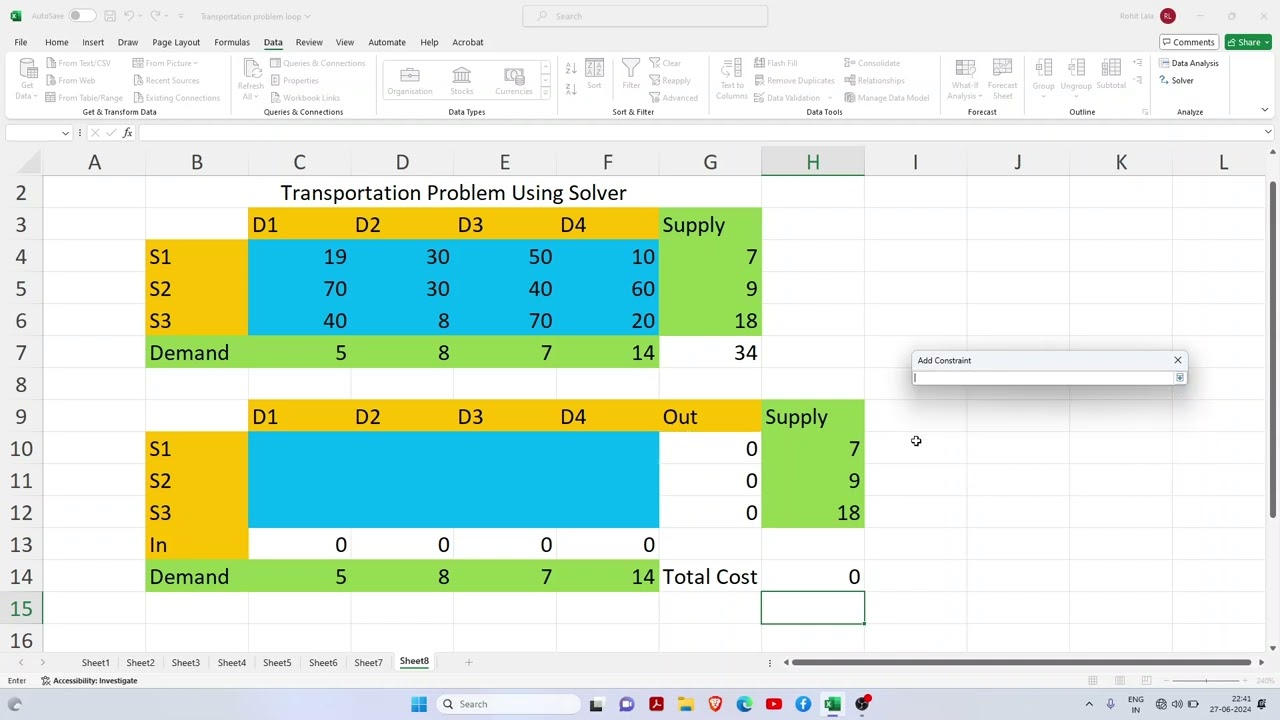Expand the Data Validation dropdown arrow
The width and height of the screenshot is (1280, 720).
pyautogui.click(x=829, y=98)
